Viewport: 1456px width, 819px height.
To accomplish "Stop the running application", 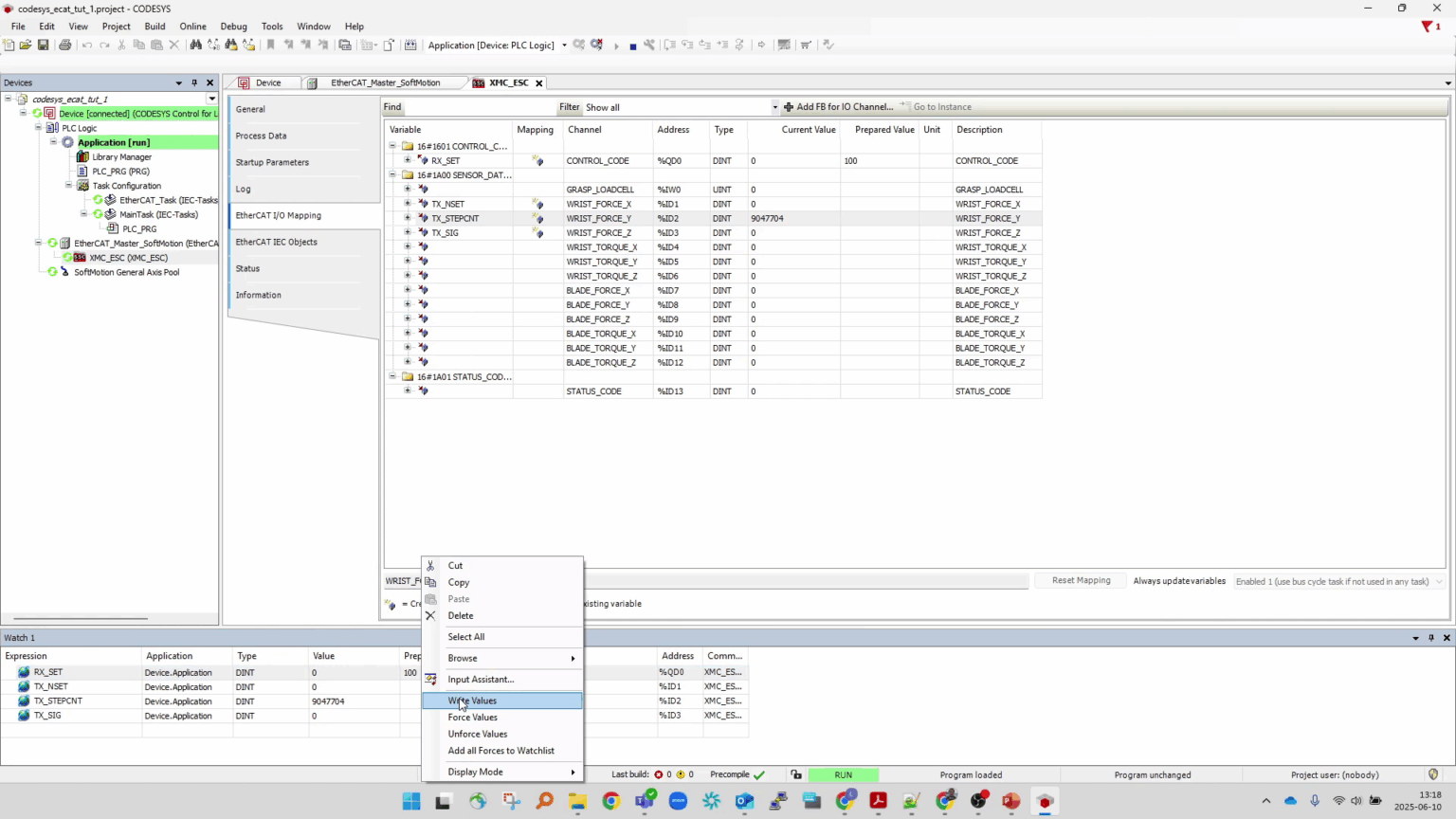I will point(633,45).
